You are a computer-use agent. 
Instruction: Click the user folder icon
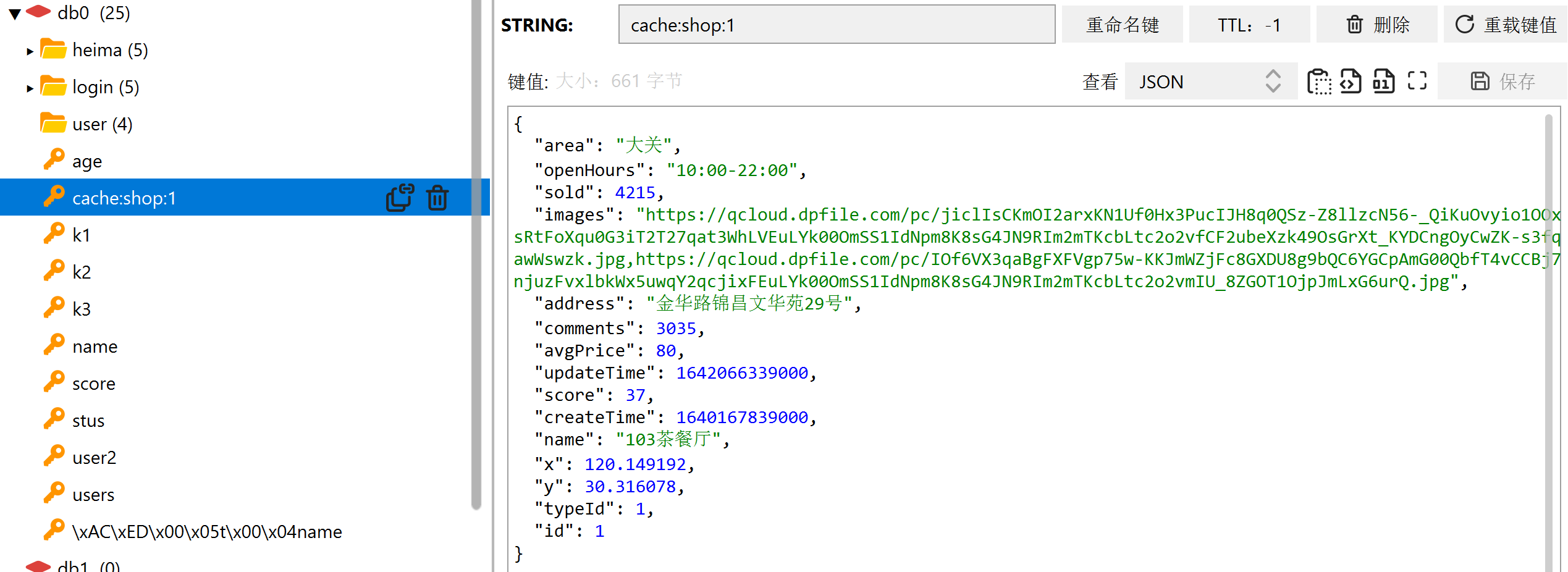53,123
